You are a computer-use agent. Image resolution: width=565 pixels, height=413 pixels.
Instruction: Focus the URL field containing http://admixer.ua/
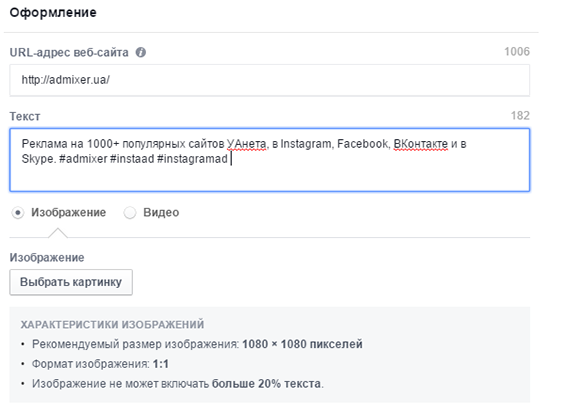270,80
